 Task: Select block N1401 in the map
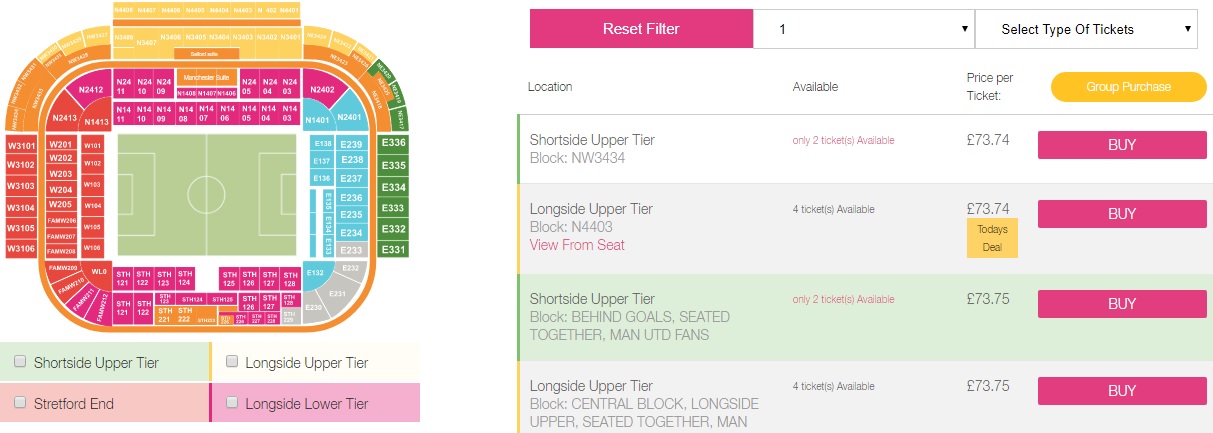point(318,118)
